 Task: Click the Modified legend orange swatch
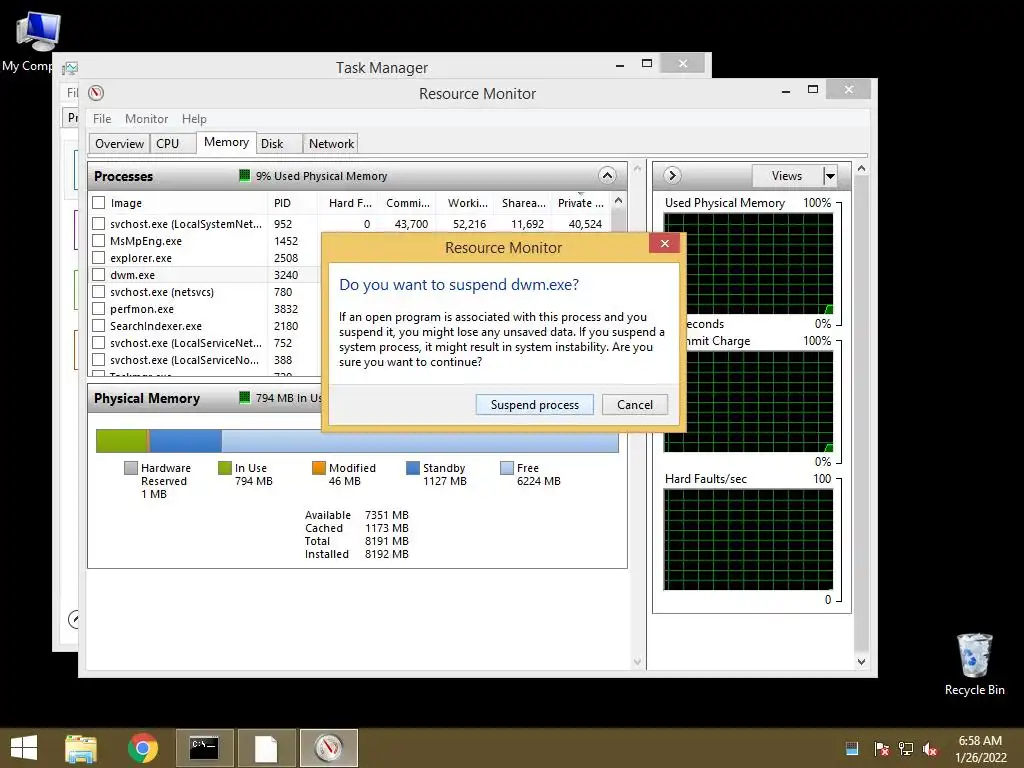pyautogui.click(x=319, y=468)
